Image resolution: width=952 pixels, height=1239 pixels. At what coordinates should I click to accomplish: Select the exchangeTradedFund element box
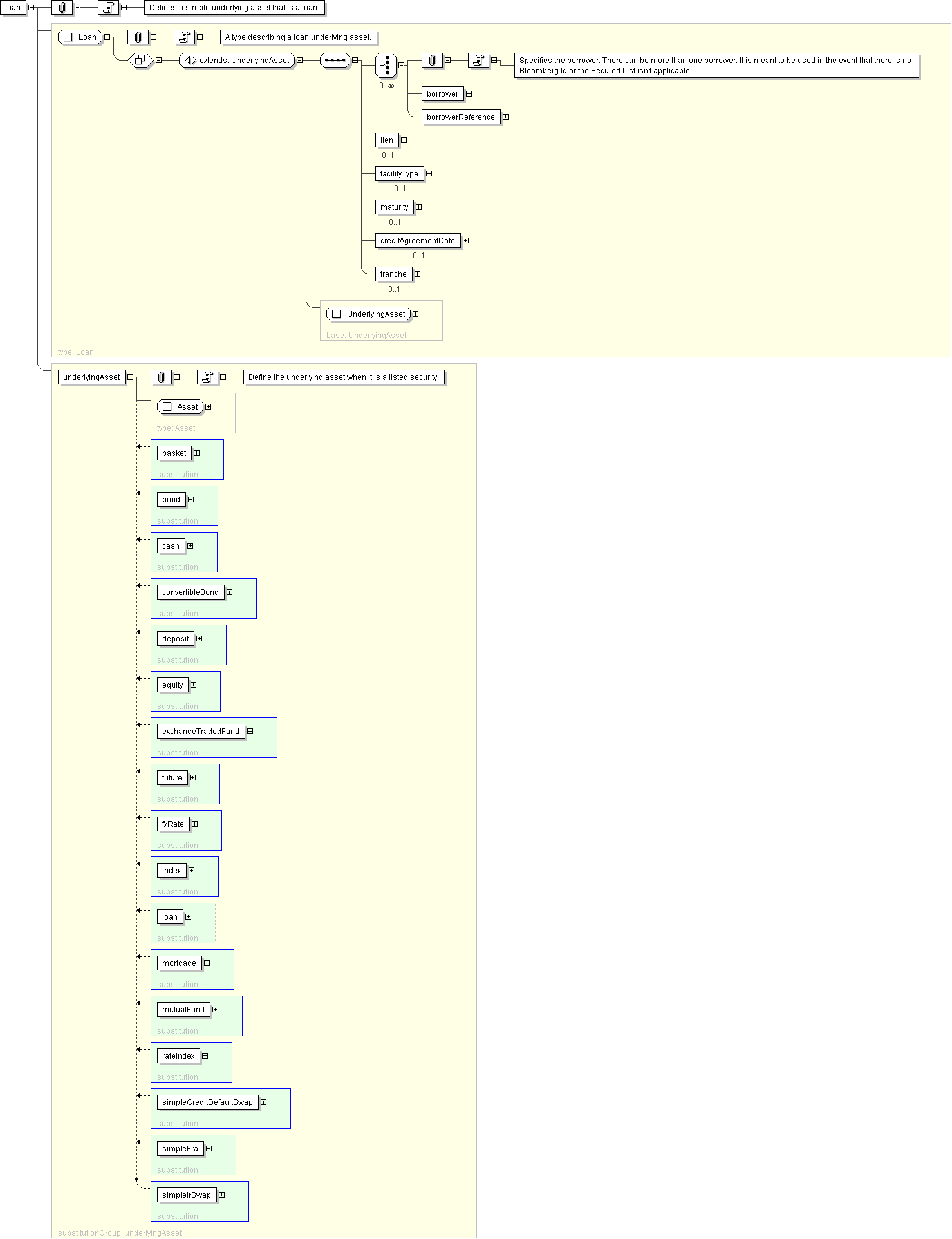(x=201, y=732)
